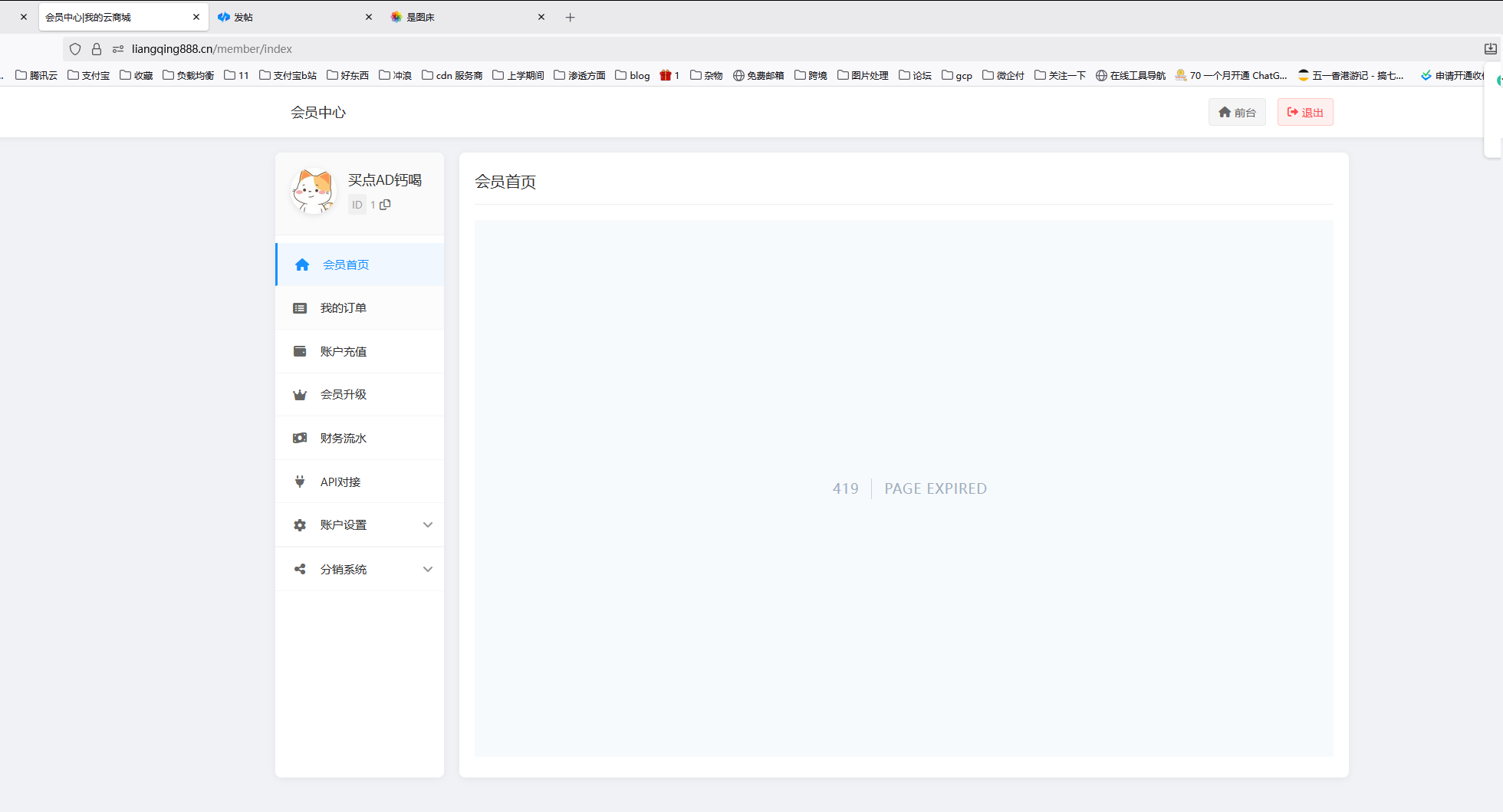Click the copy ID icon beside user ID
Screen dimensions: 1503x812
[x=385, y=205]
